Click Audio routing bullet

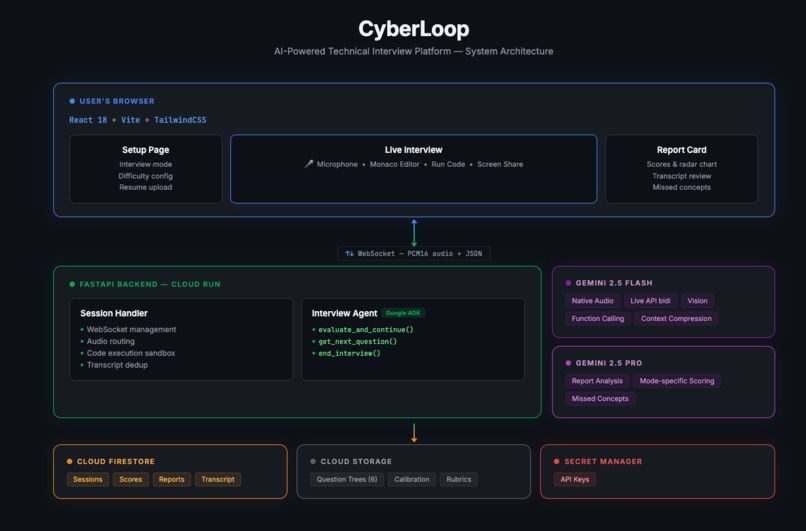[111, 341]
